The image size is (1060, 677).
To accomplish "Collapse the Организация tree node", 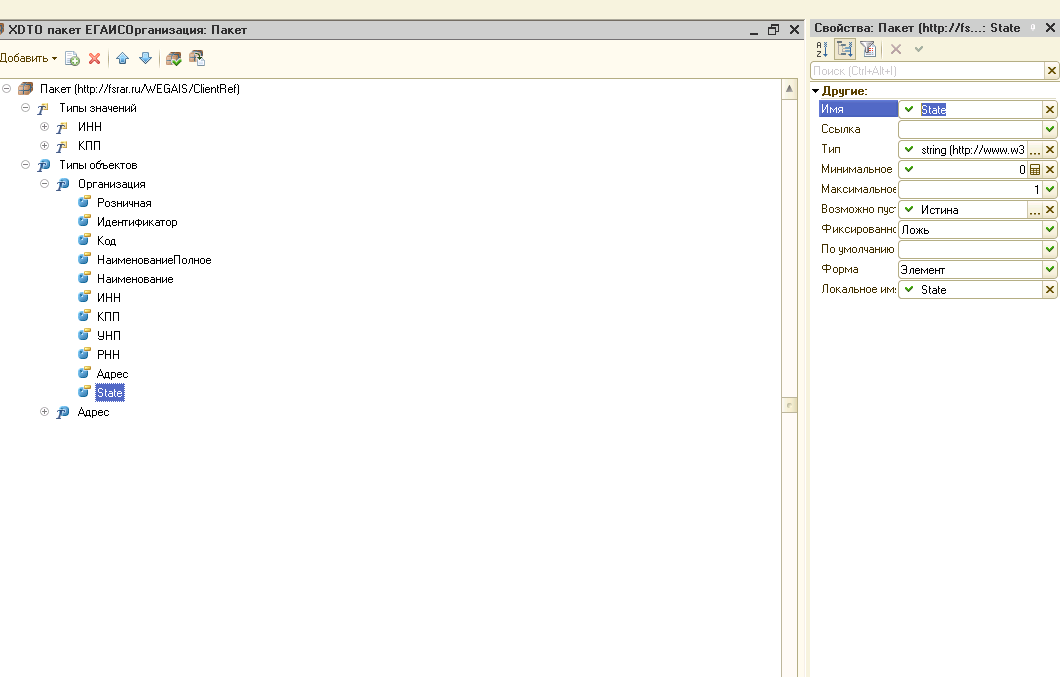I will click(44, 184).
